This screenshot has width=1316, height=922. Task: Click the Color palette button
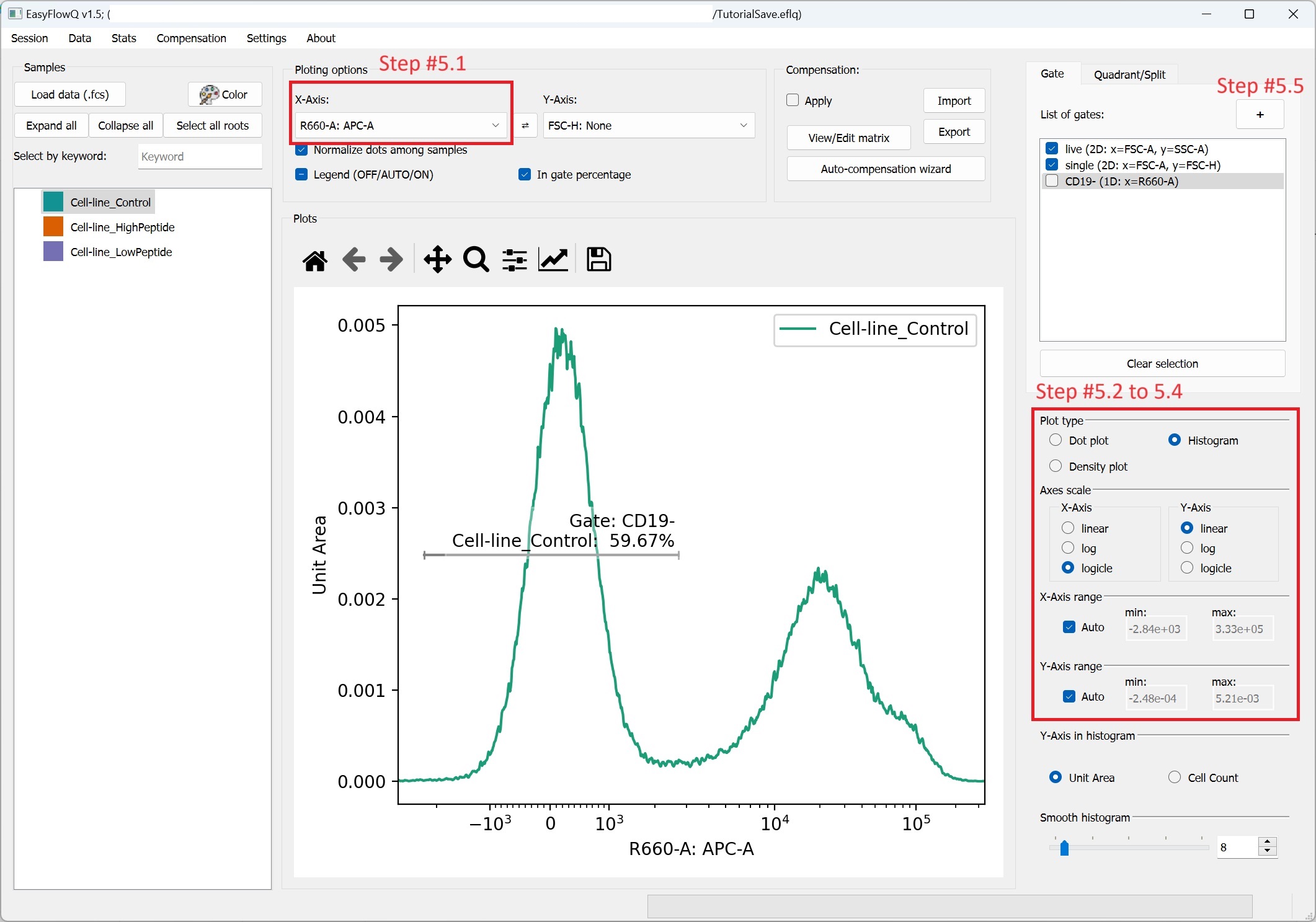click(225, 95)
